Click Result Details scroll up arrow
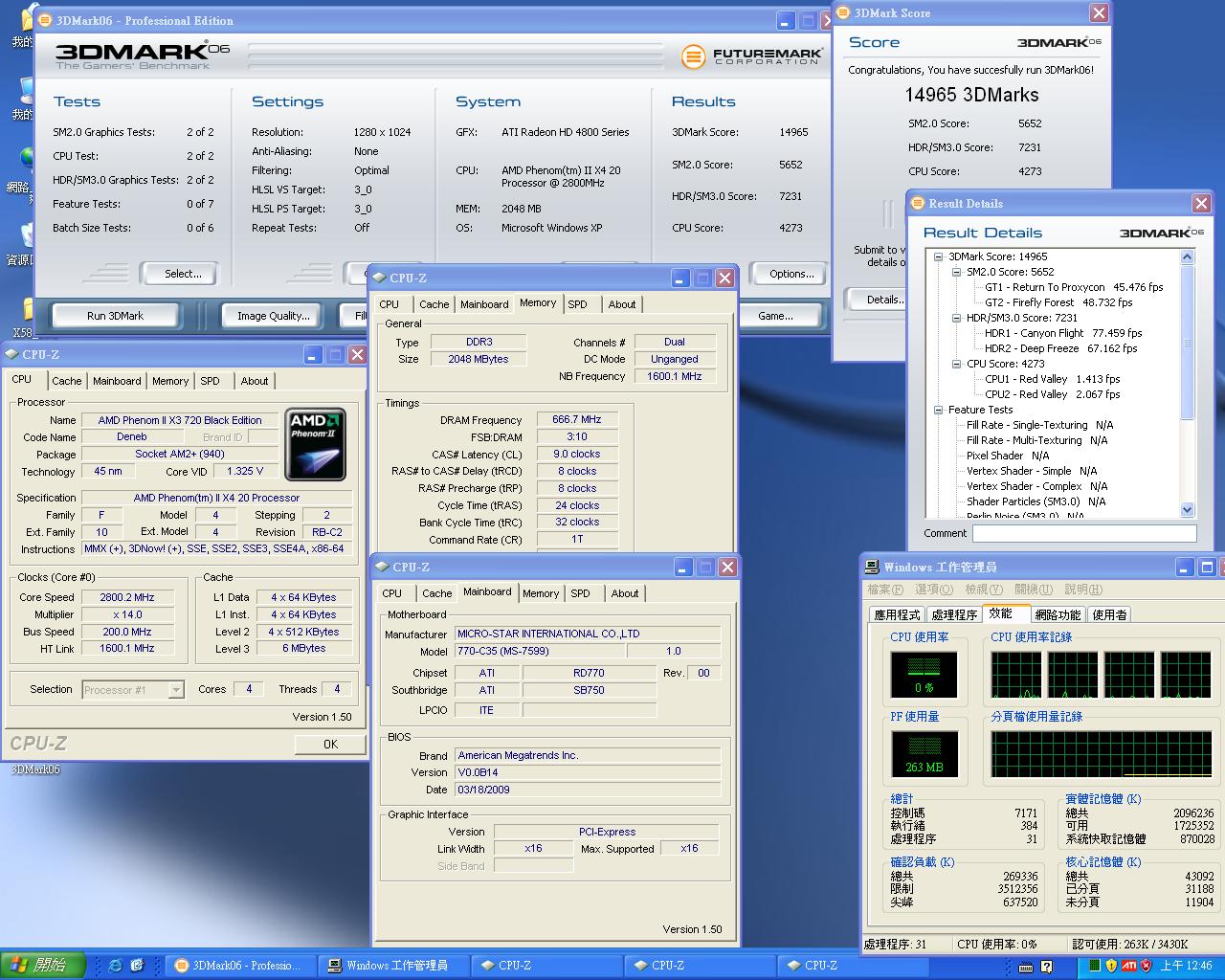 (1188, 256)
